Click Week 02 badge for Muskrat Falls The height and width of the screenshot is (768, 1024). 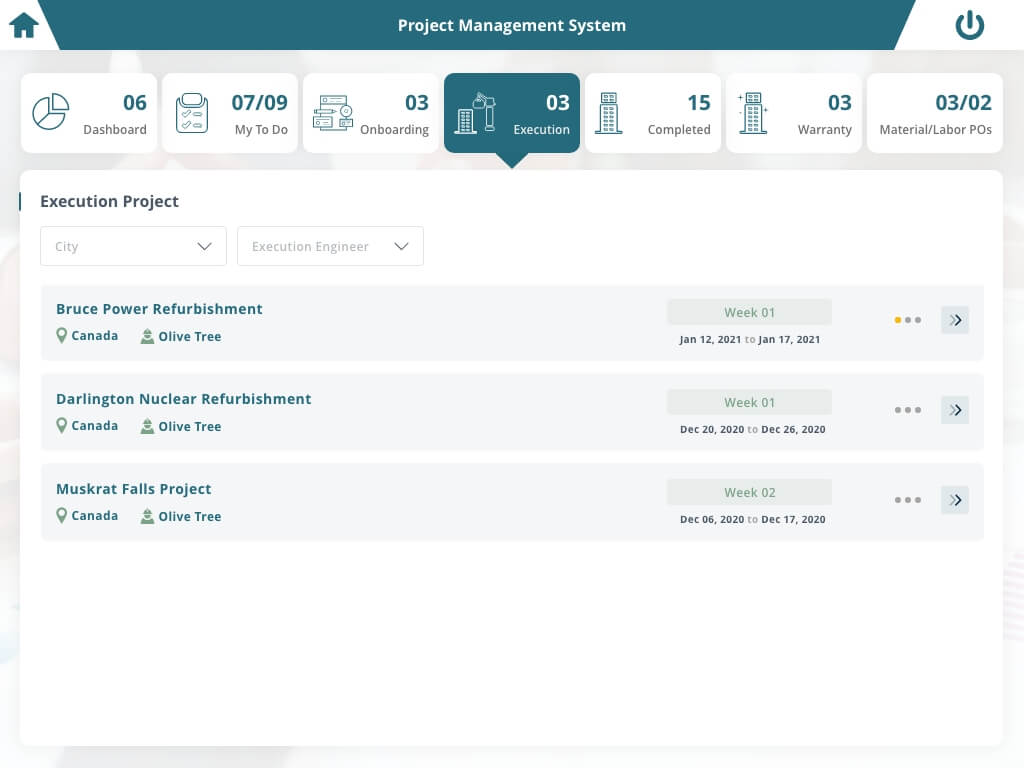(749, 492)
